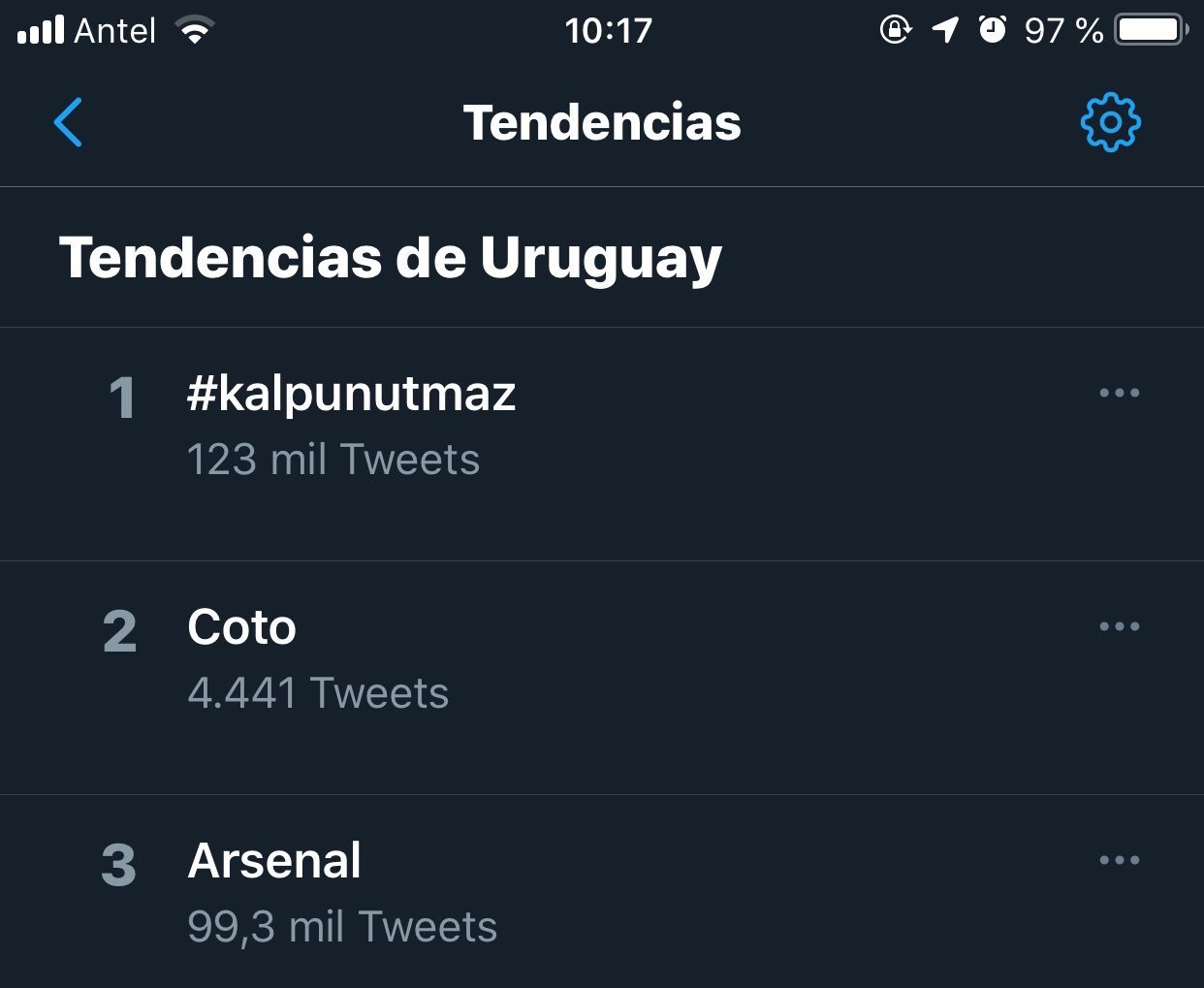Tap the battery icon in status bar
Viewport: 1204px width, 988px height.
point(1151,30)
